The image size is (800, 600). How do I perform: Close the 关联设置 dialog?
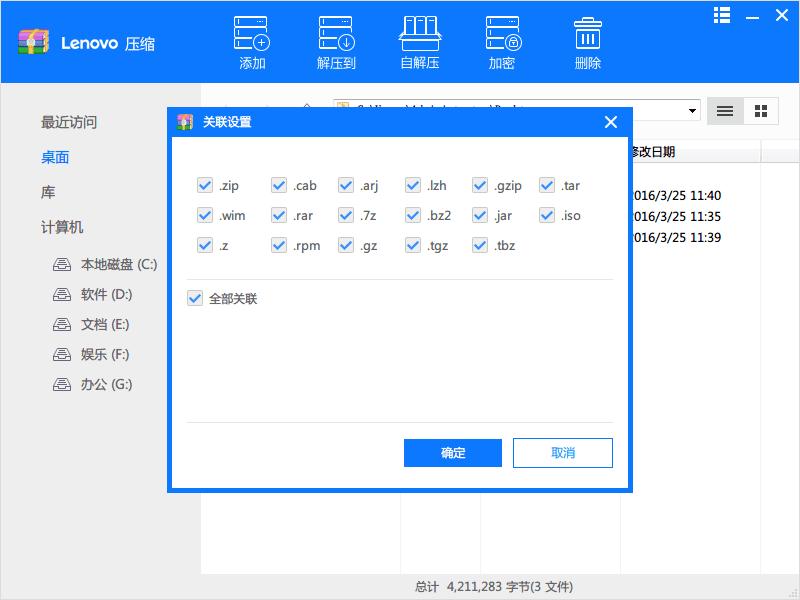pos(611,122)
